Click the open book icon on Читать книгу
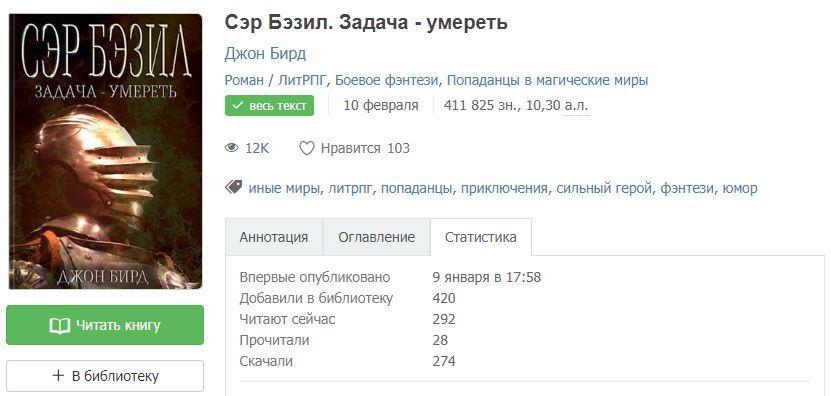Image resolution: width=831 pixels, height=396 pixels. 59,325
